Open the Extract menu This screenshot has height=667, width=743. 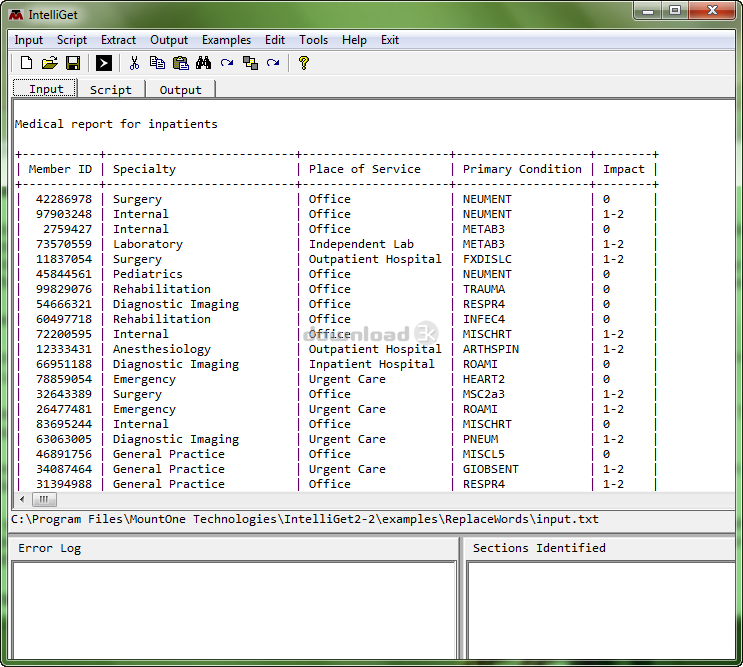[118, 40]
